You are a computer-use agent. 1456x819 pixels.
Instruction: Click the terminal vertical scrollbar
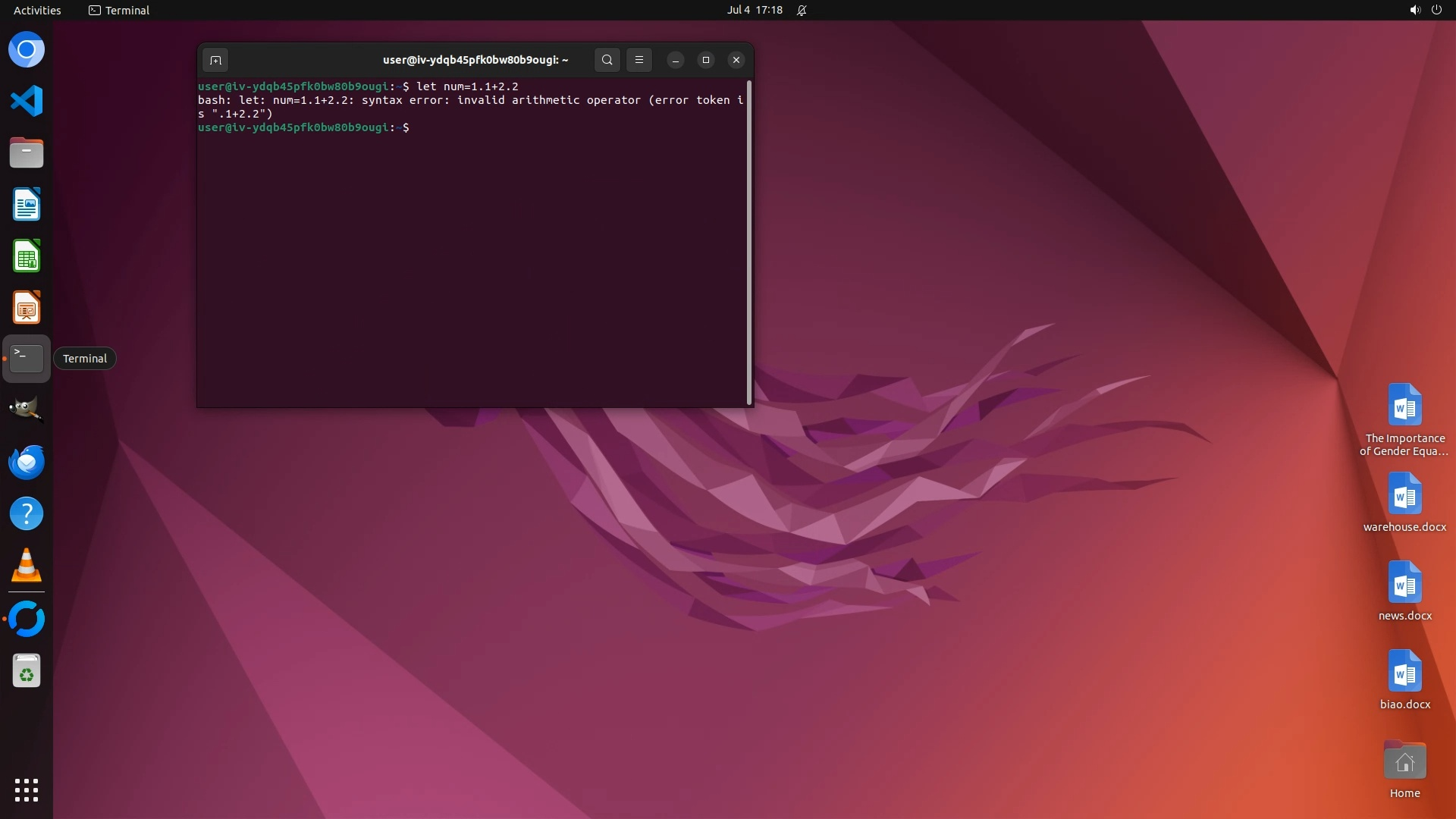749,243
